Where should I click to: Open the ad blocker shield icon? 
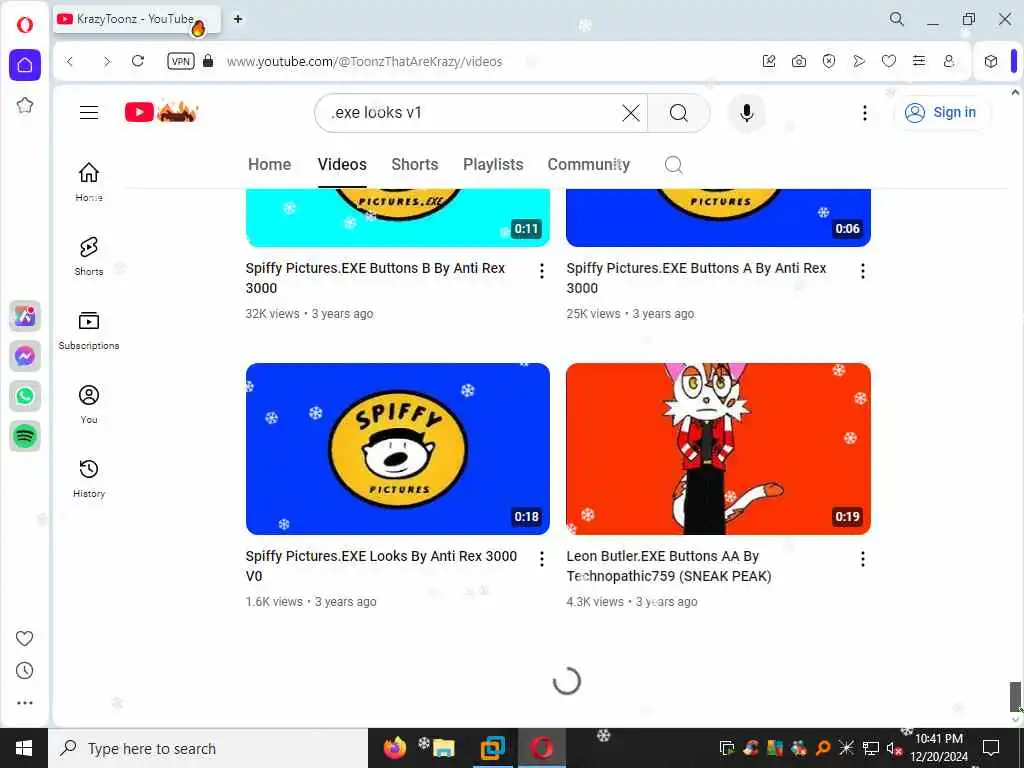point(829,61)
